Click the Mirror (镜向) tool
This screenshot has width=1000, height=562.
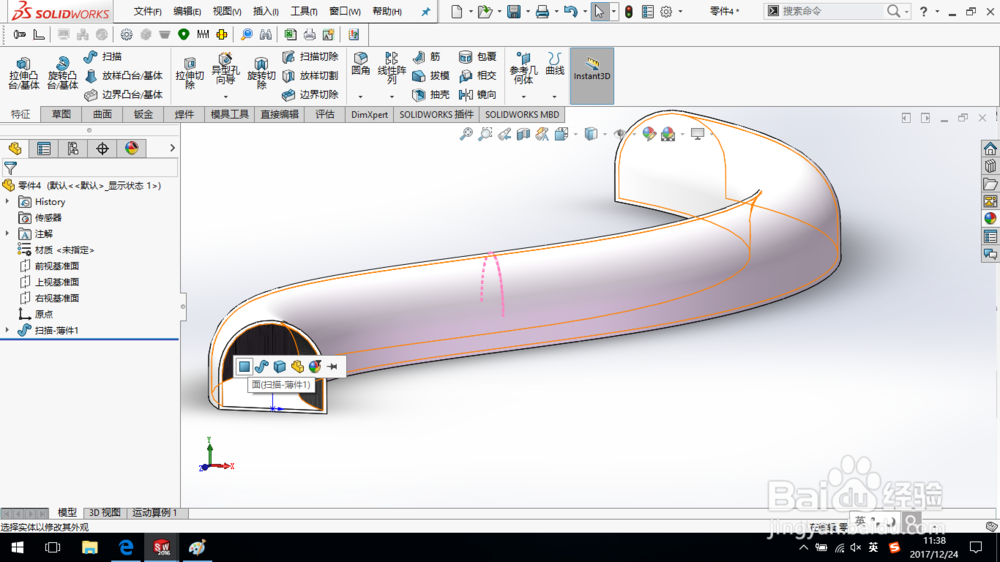point(478,94)
